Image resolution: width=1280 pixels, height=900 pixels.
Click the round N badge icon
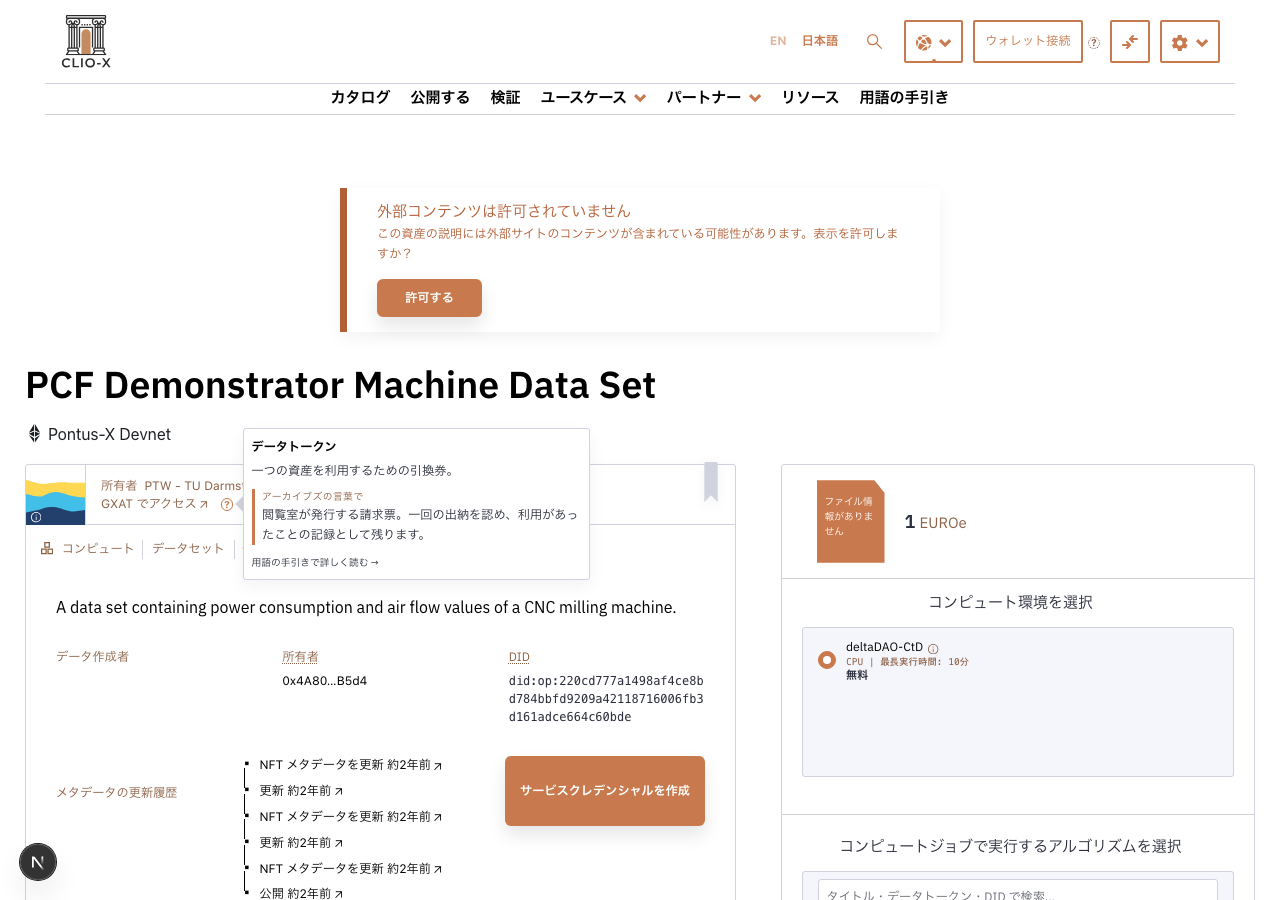[x=38, y=862]
